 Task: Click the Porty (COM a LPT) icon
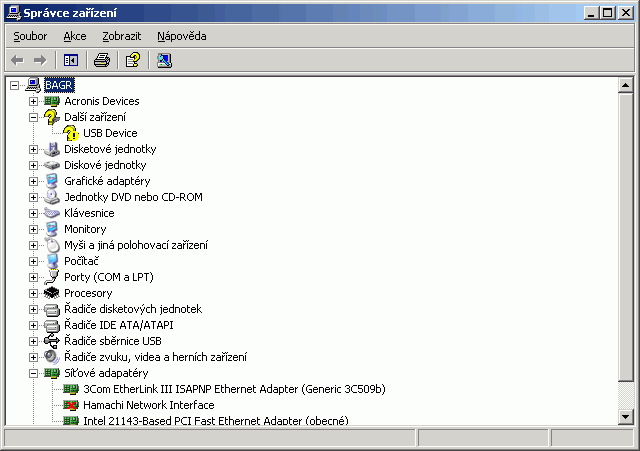pyautogui.click(x=52, y=277)
